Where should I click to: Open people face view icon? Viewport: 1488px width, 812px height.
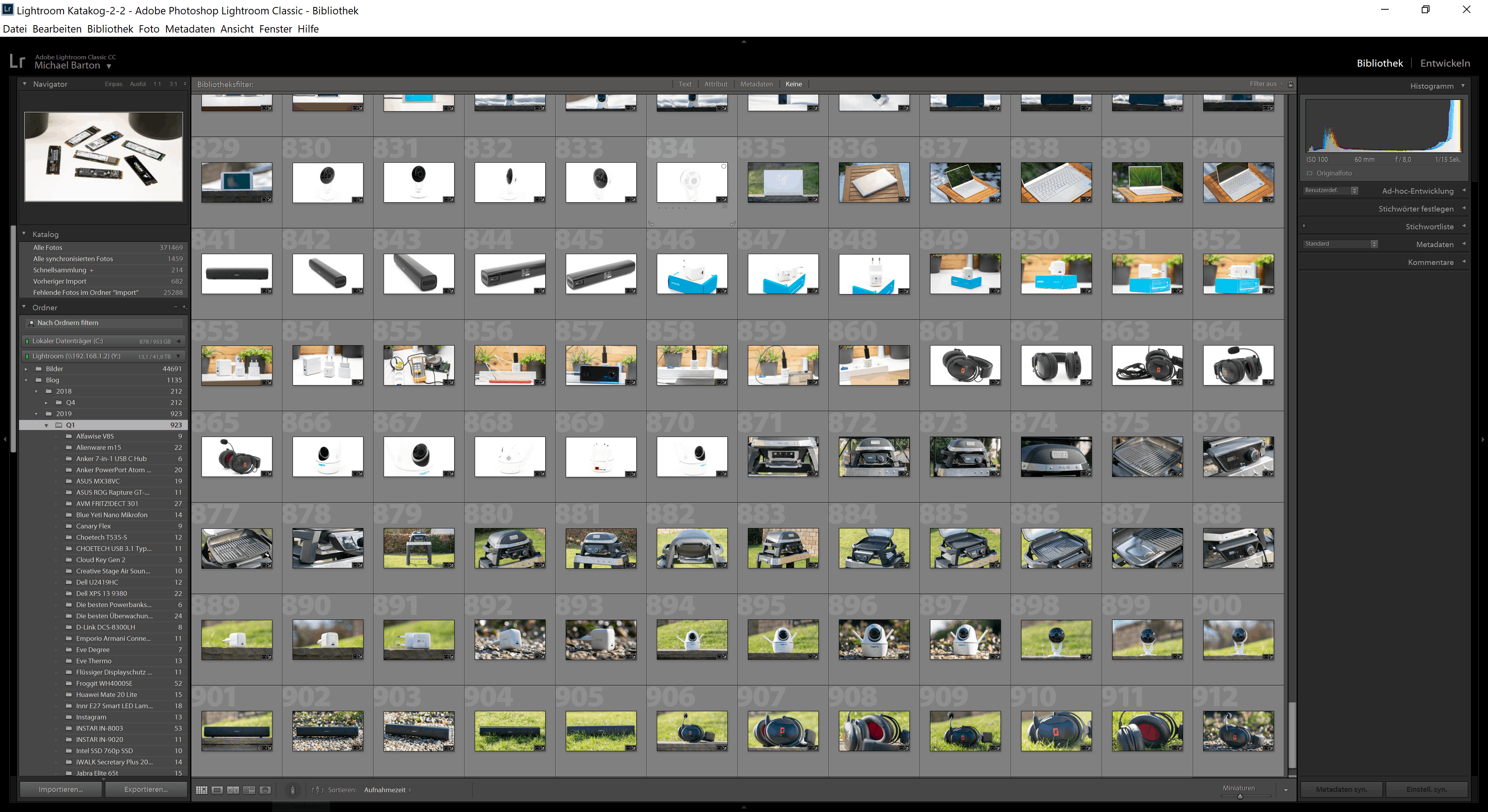coord(265,790)
